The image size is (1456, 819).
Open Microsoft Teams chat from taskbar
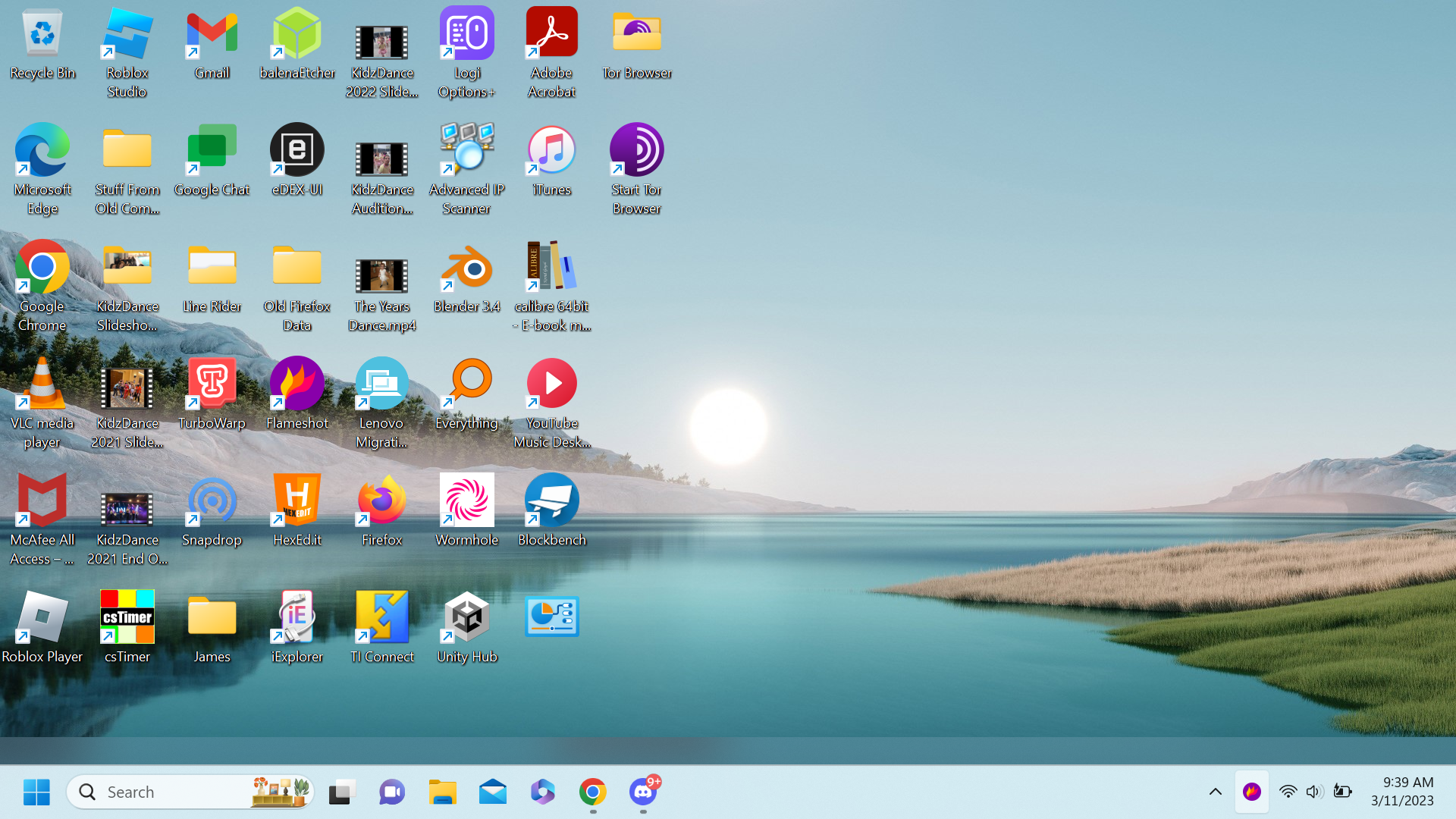point(391,791)
